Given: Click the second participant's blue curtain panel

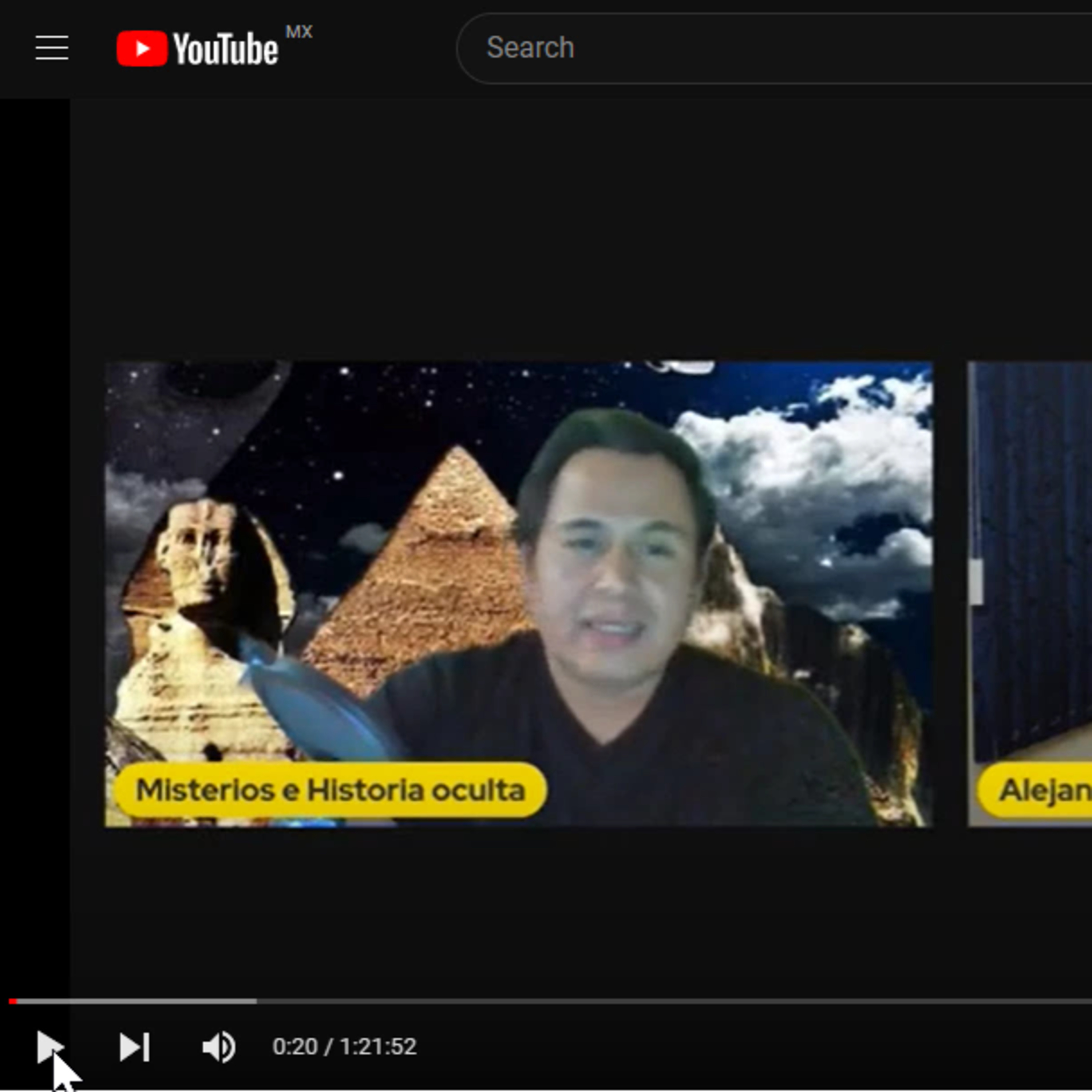Looking at the screenshot, I should [1034, 537].
